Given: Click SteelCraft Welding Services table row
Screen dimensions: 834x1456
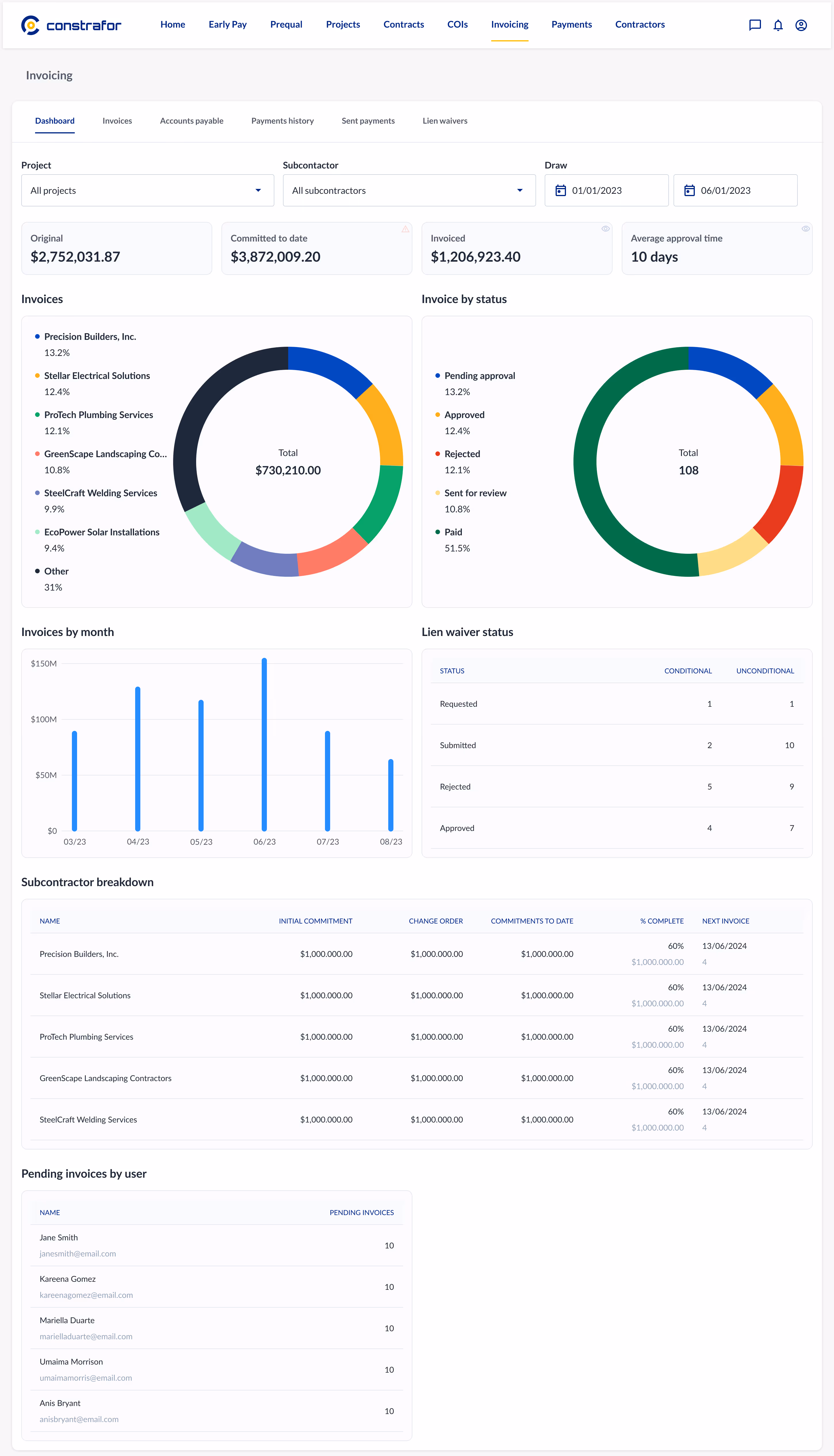Looking at the screenshot, I should 417,1119.
